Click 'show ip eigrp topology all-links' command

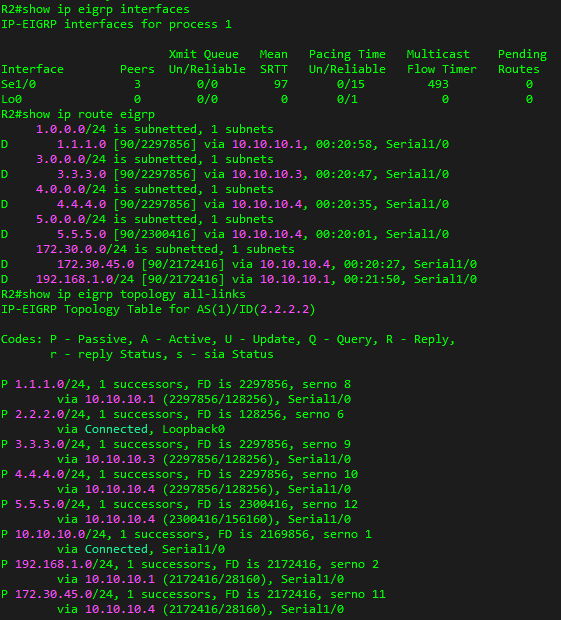pyautogui.click(x=123, y=295)
